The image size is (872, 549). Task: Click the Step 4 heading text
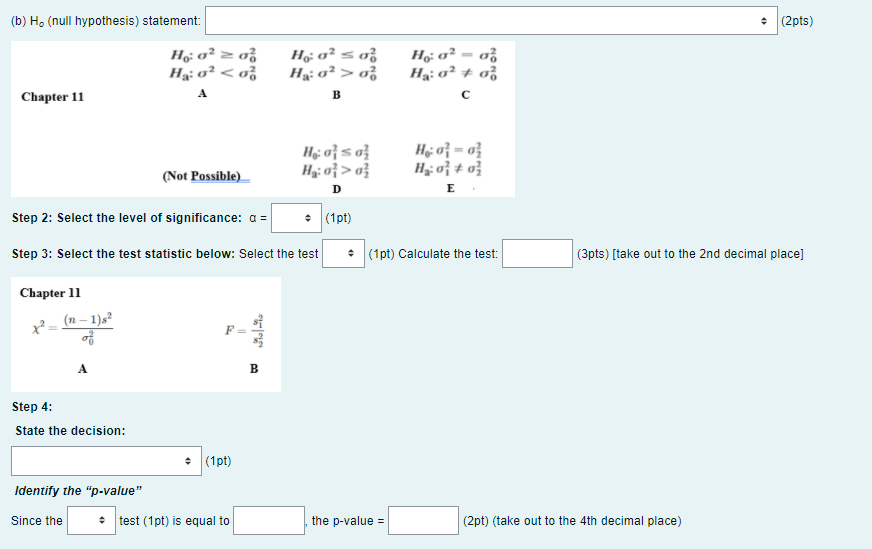[32, 407]
